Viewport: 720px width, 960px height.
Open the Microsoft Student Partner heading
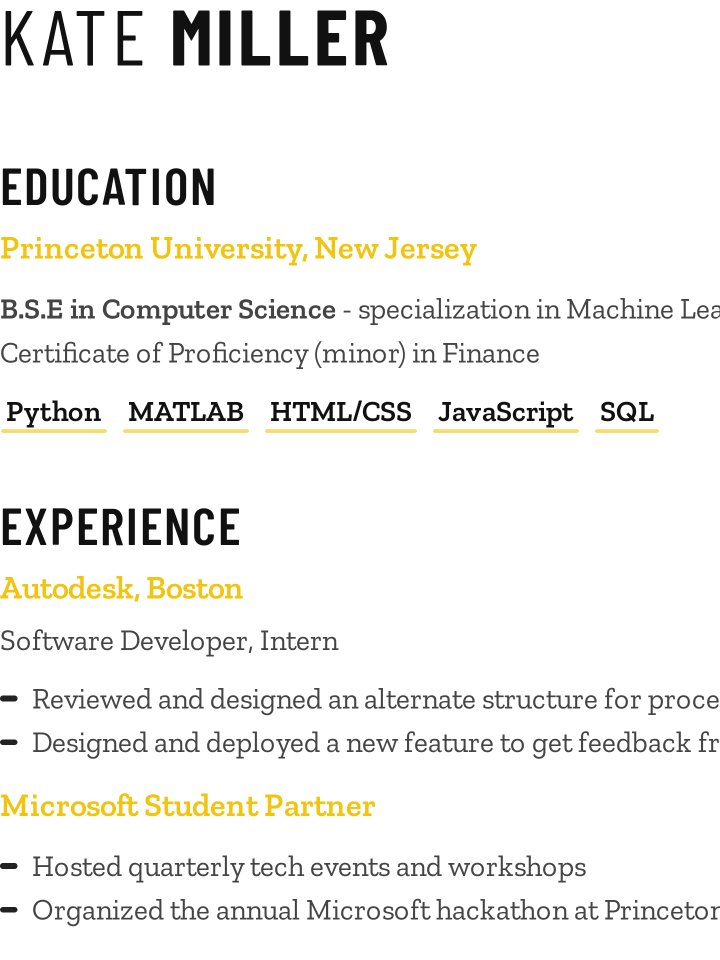(x=187, y=806)
